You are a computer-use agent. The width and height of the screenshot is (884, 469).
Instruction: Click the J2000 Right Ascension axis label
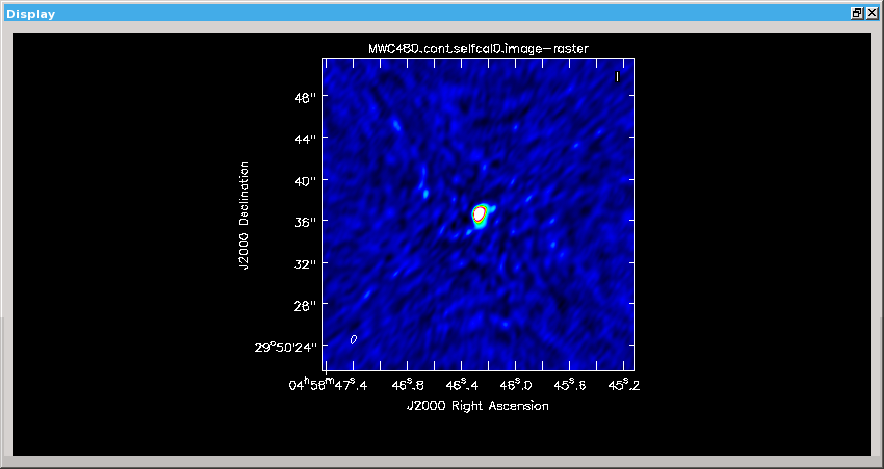478,406
